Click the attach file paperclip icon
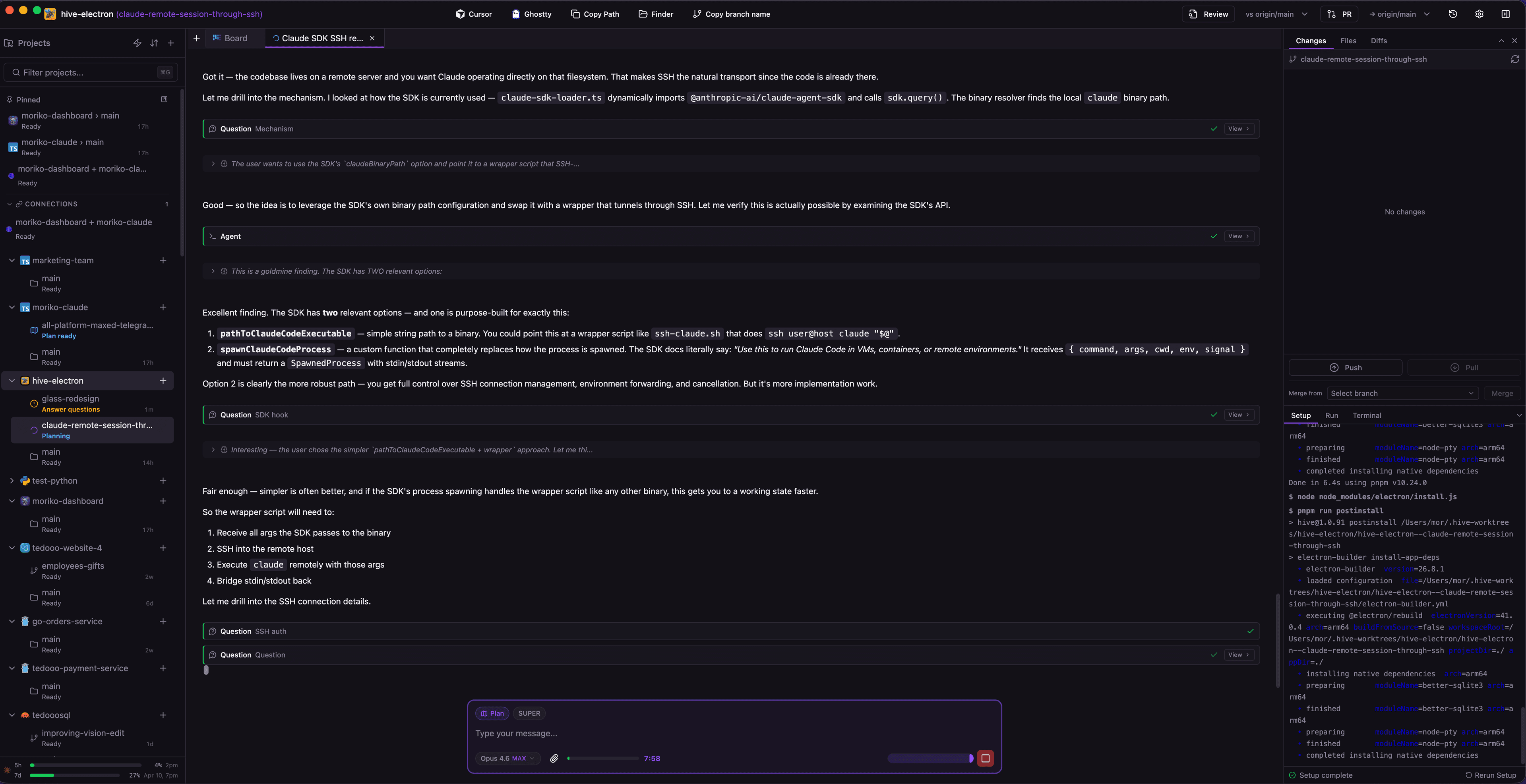This screenshot has height=784, width=1526. [x=554, y=758]
